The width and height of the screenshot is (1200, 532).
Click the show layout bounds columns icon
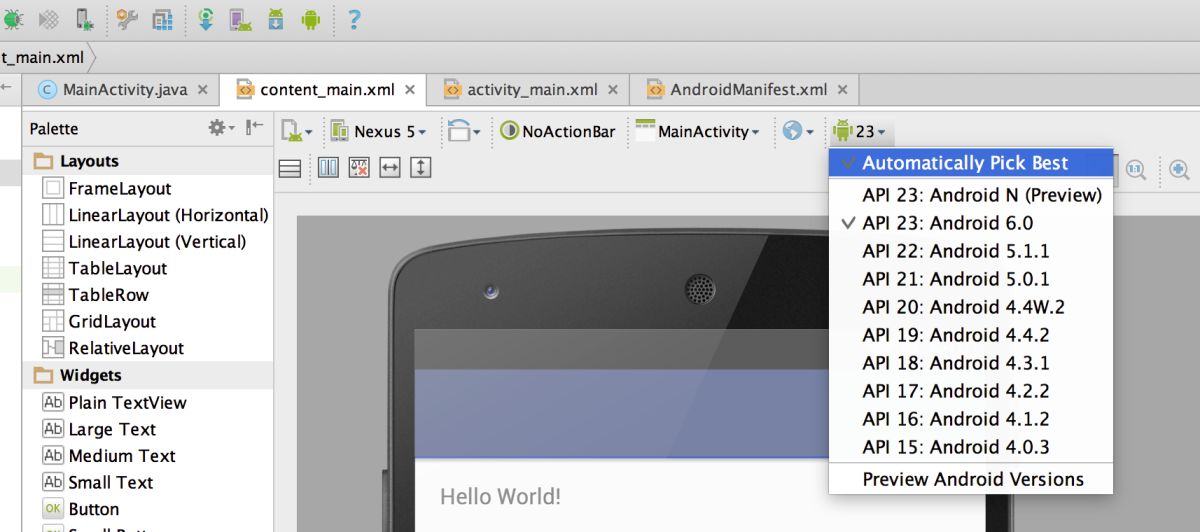[x=328, y=168]
